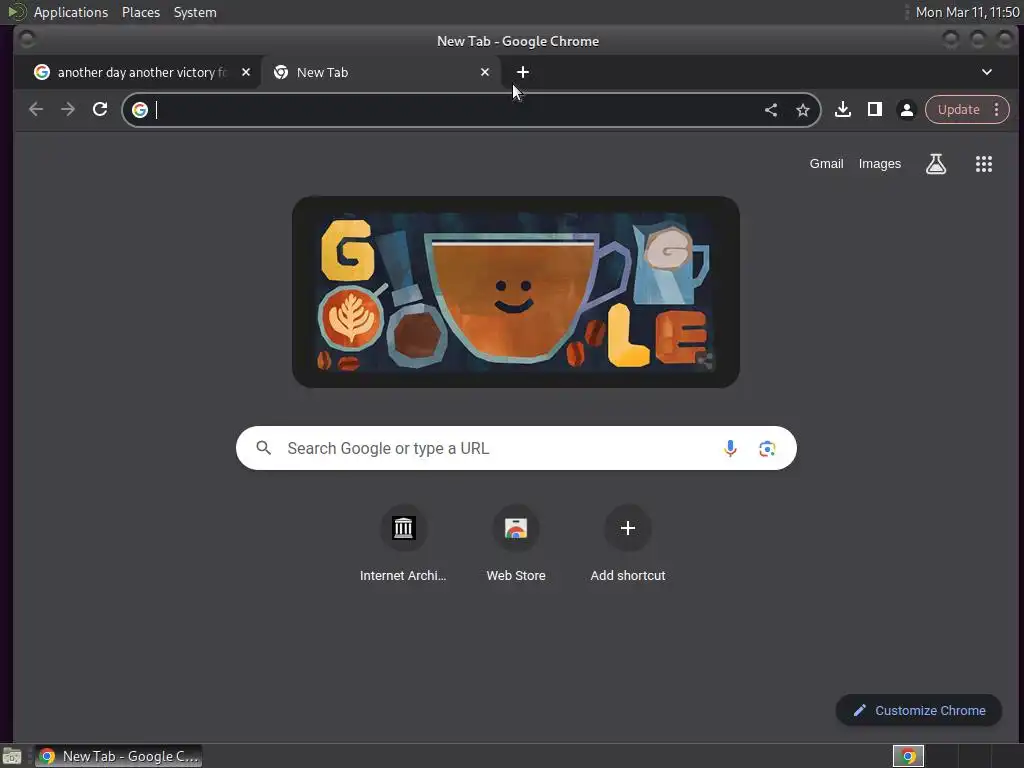Open a new tab with plus button
This screenshot has height=768, width=1024.
click(x=522, y=72)
